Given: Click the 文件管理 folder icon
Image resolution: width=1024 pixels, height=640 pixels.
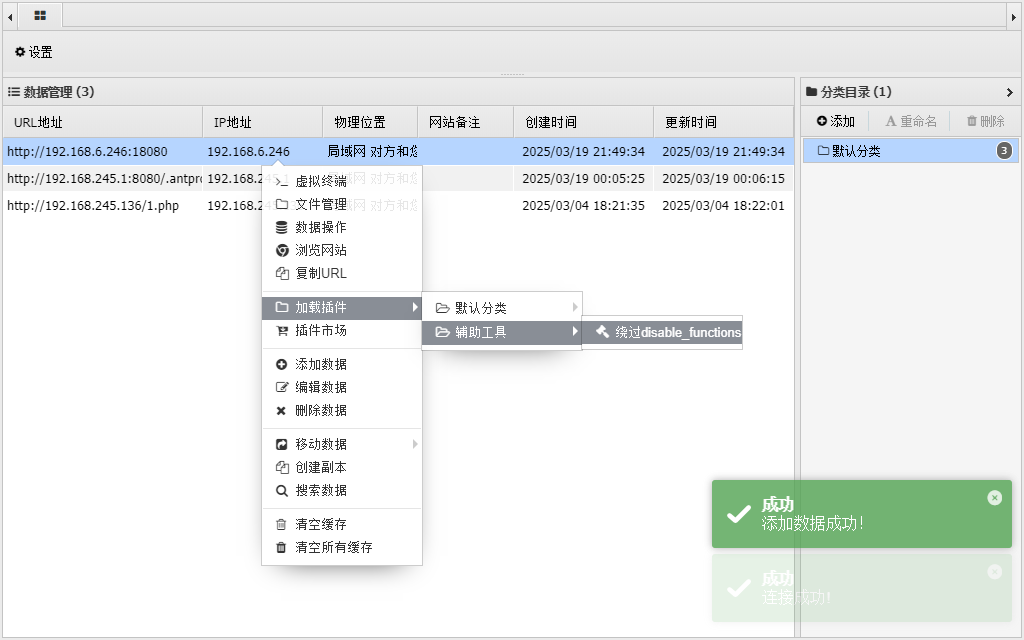Looking at the screenshot, I should [x=282, y=204].
